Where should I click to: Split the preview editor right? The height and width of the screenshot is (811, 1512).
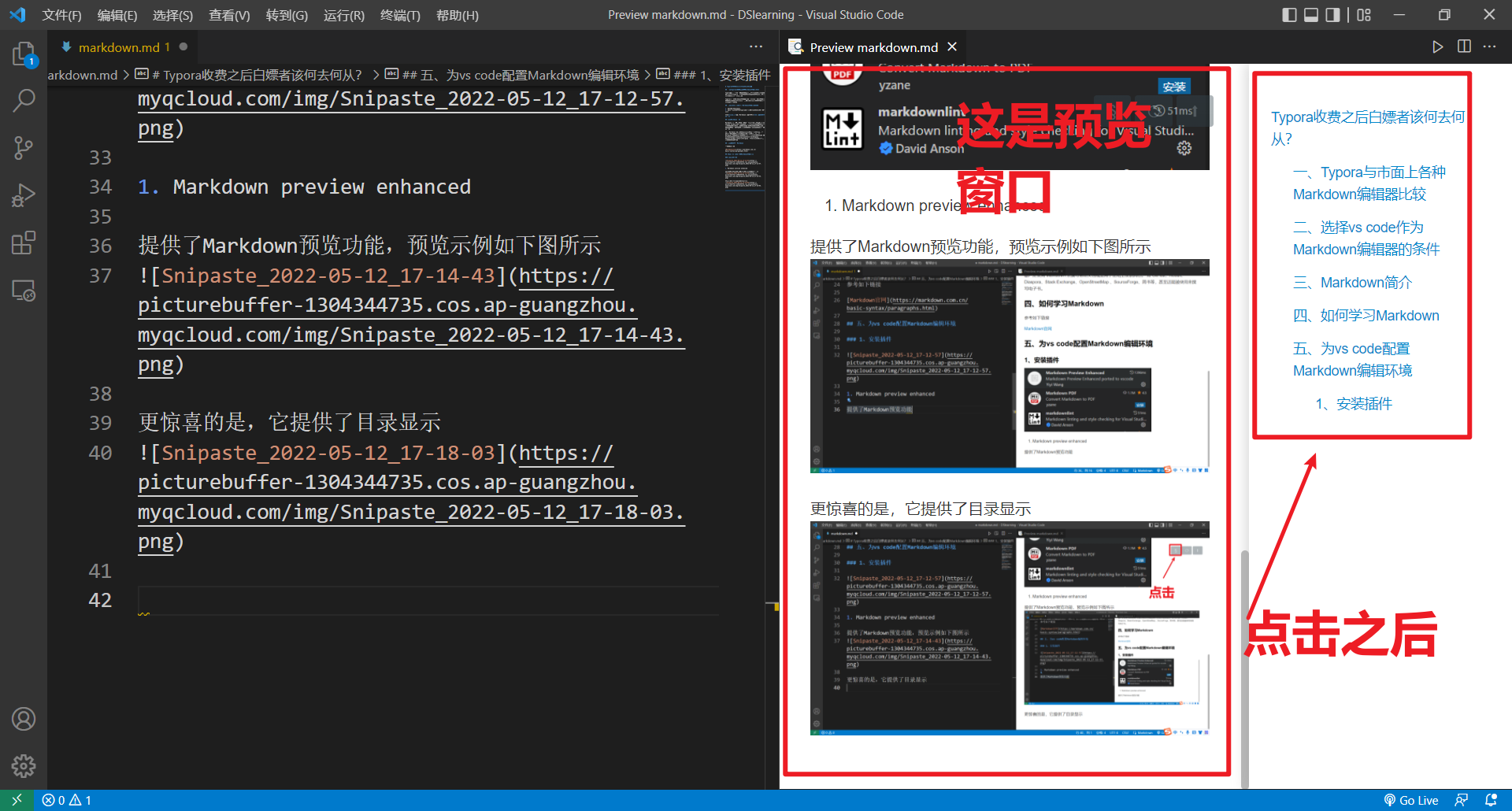[x=1464, y=46]
